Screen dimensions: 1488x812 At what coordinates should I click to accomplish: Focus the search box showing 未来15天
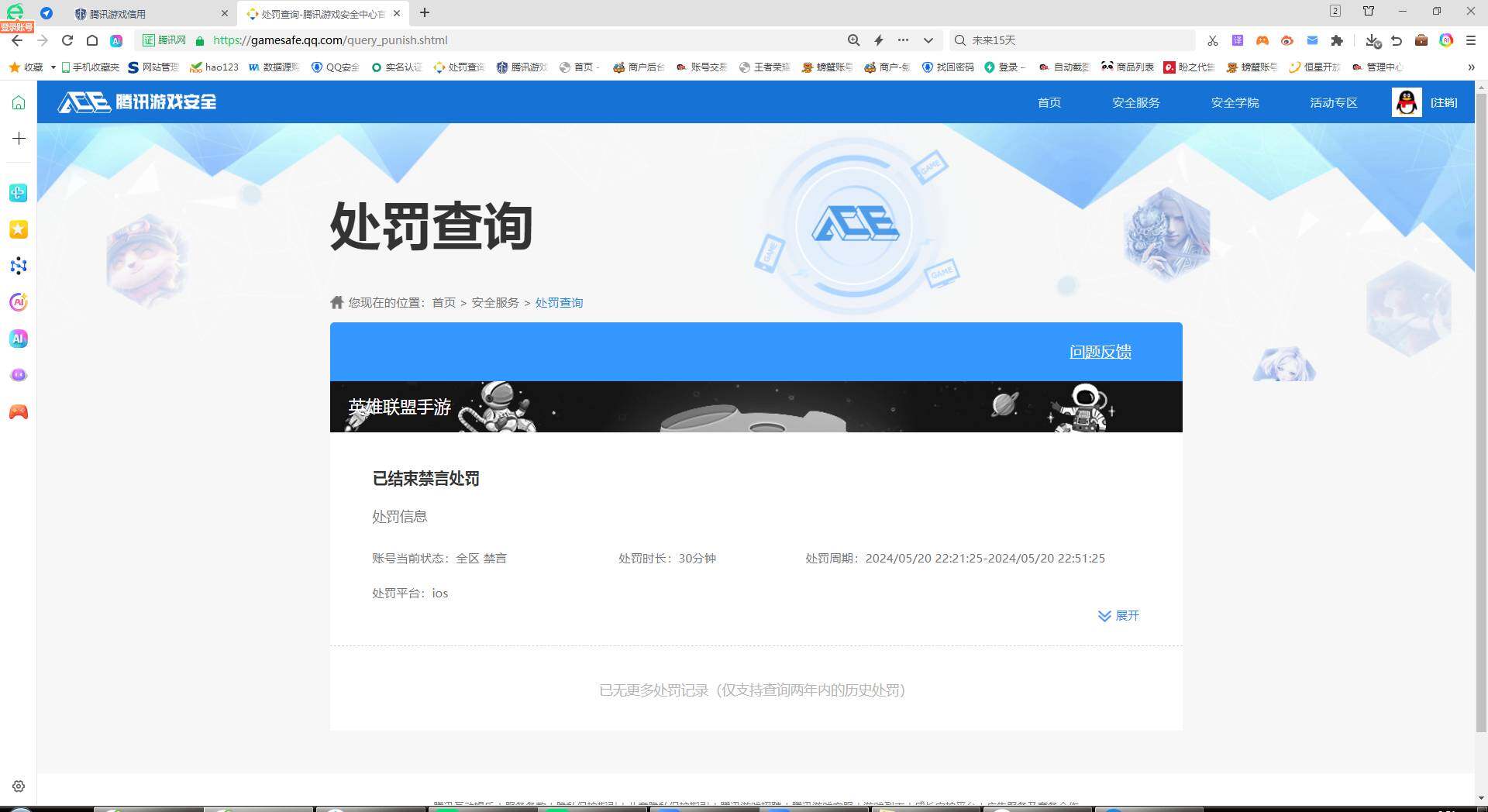coord(1073,40)
